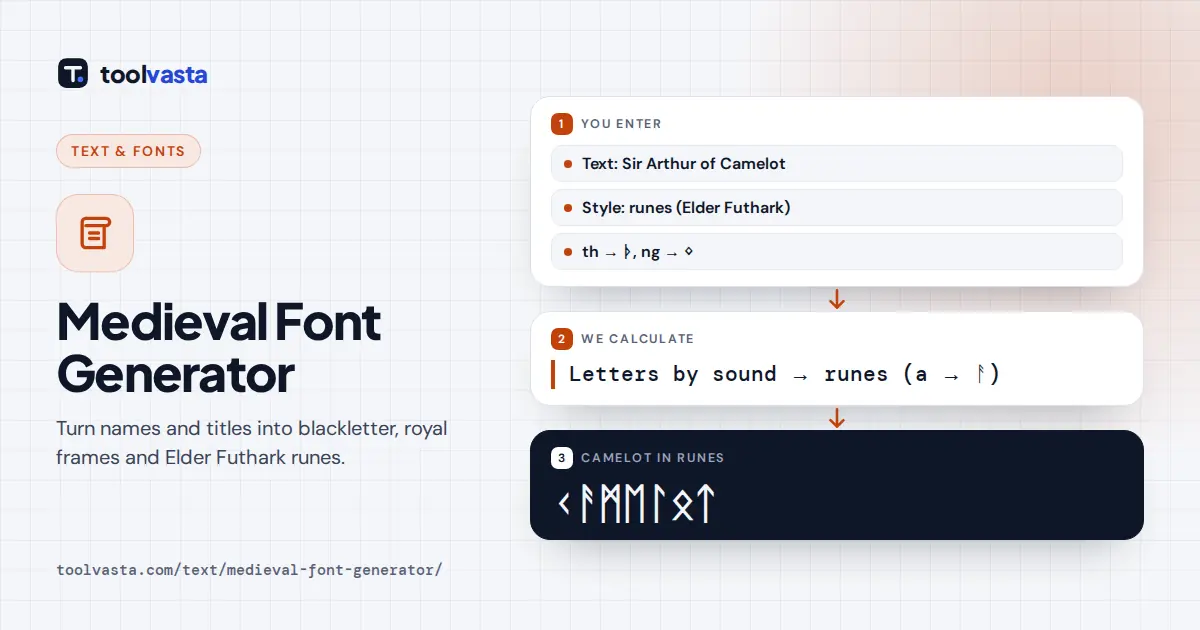
Task: Select the TEXT & FONTS category badge
Action: [x=128, y=151]
